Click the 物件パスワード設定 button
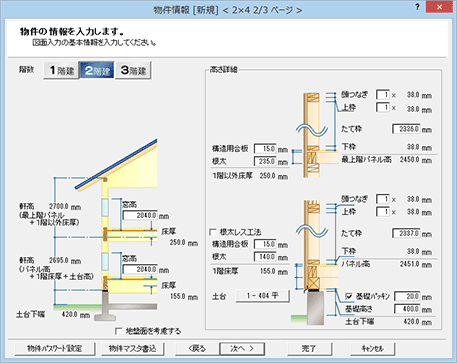The width and height of the screenshot is (457, 363). tap(55, 349)
